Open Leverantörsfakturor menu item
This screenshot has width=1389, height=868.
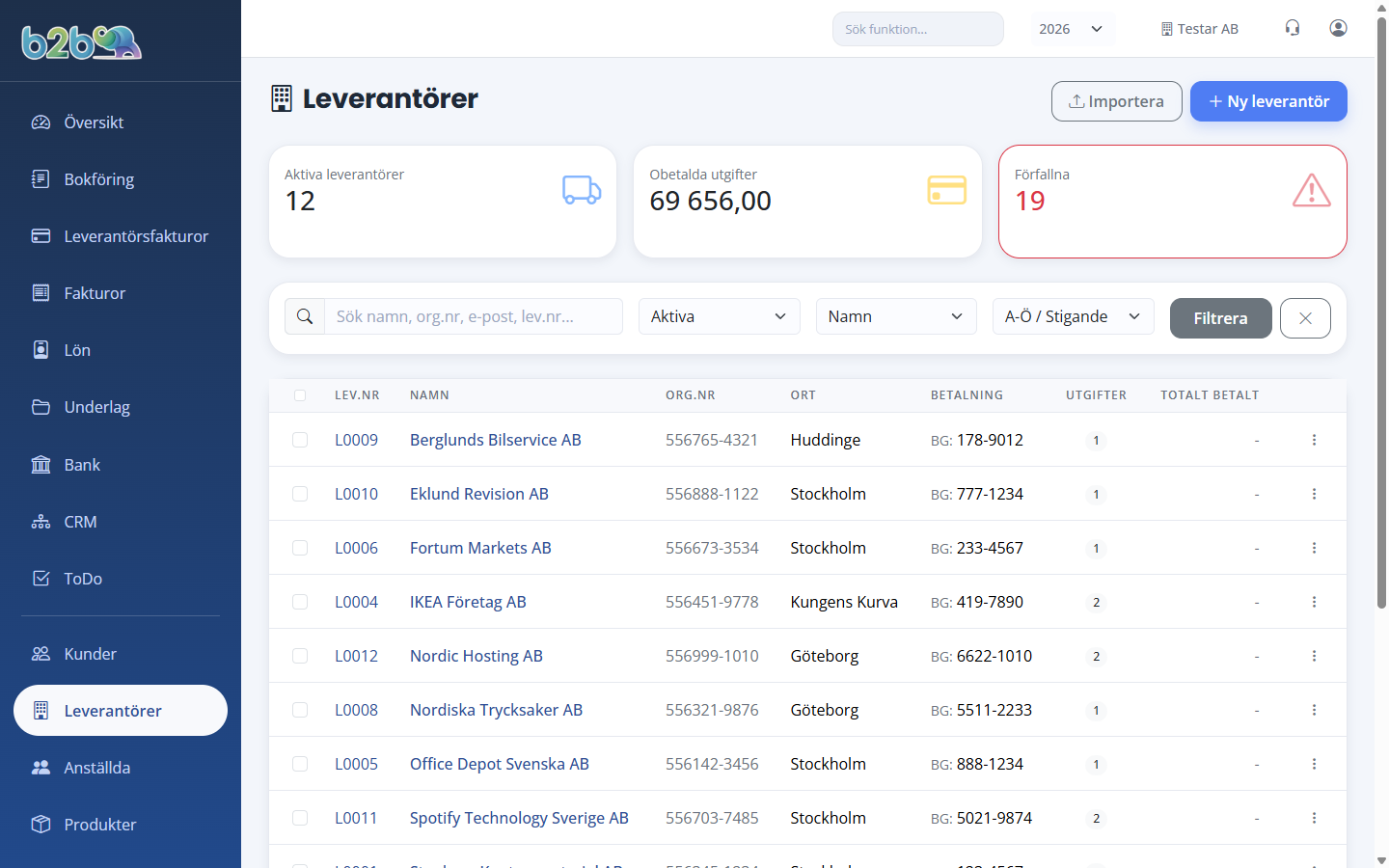(121, 236)
